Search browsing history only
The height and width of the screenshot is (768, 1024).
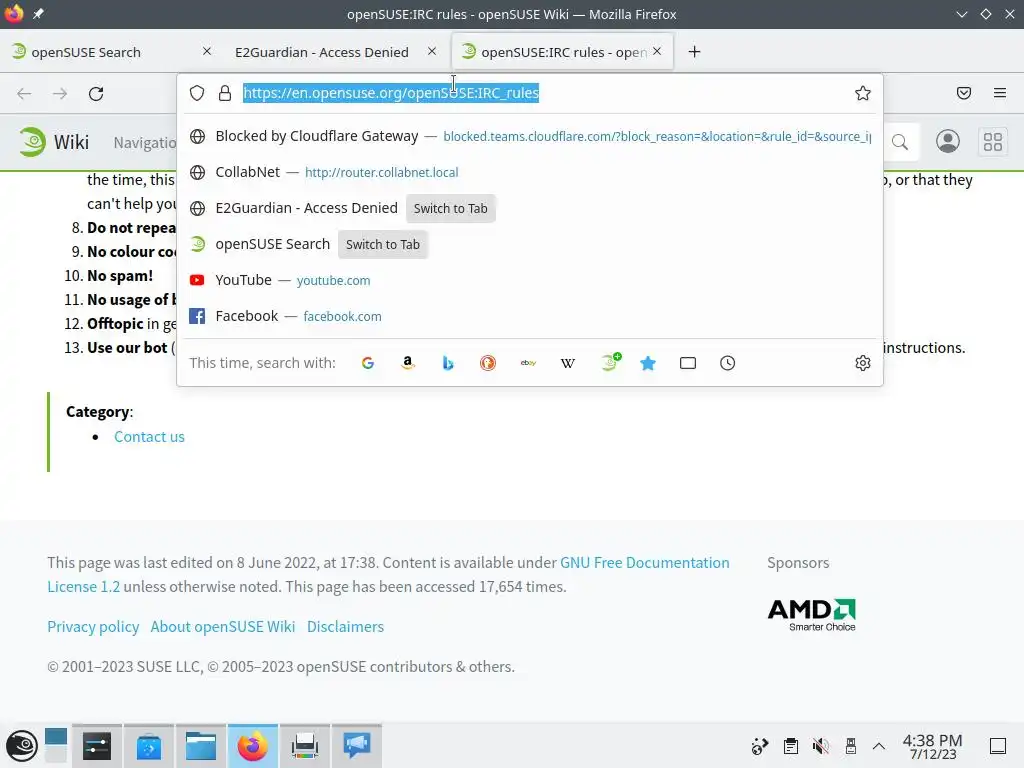(x=728, y=363)
